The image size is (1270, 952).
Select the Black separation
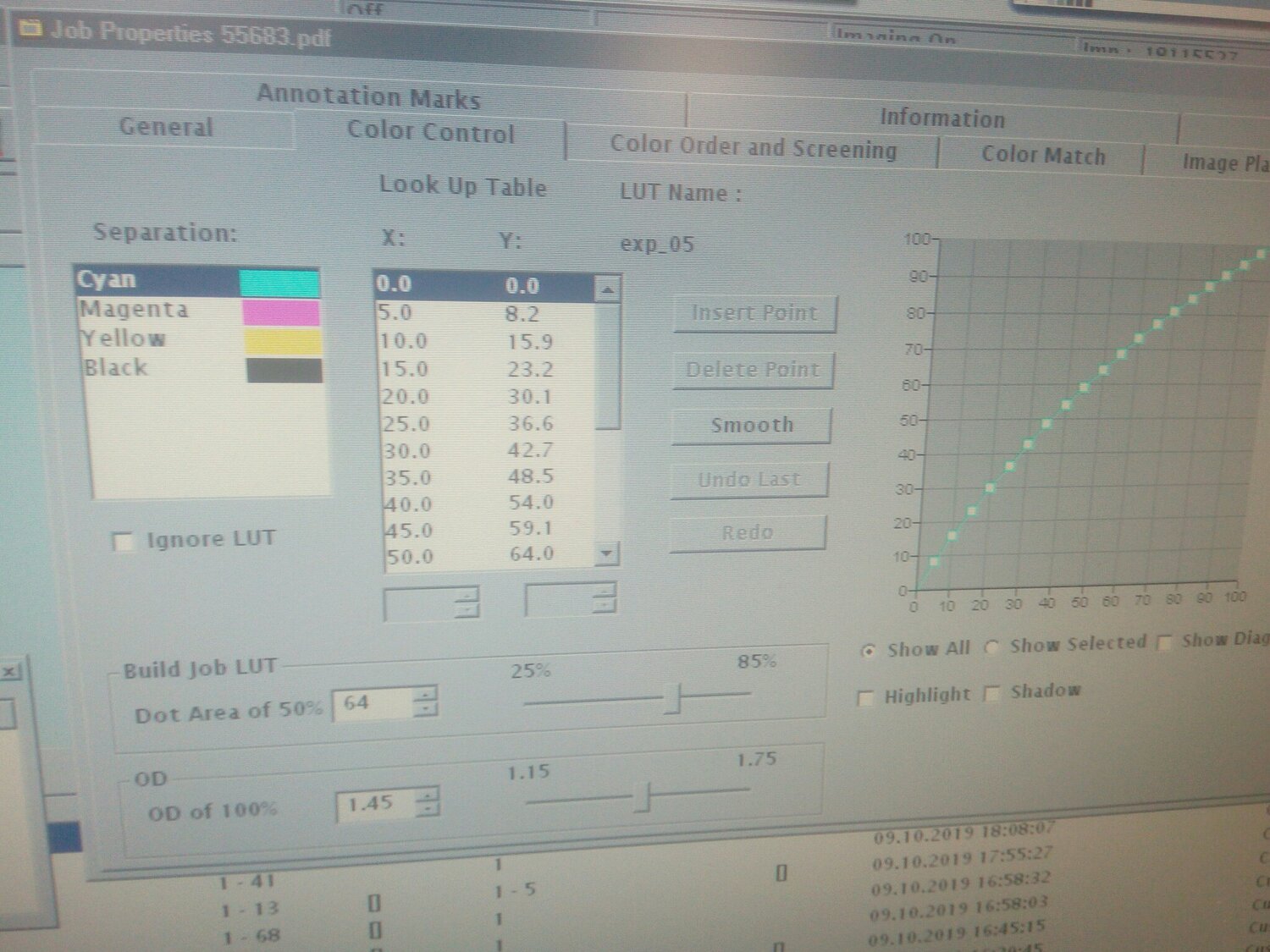(202, 369)
